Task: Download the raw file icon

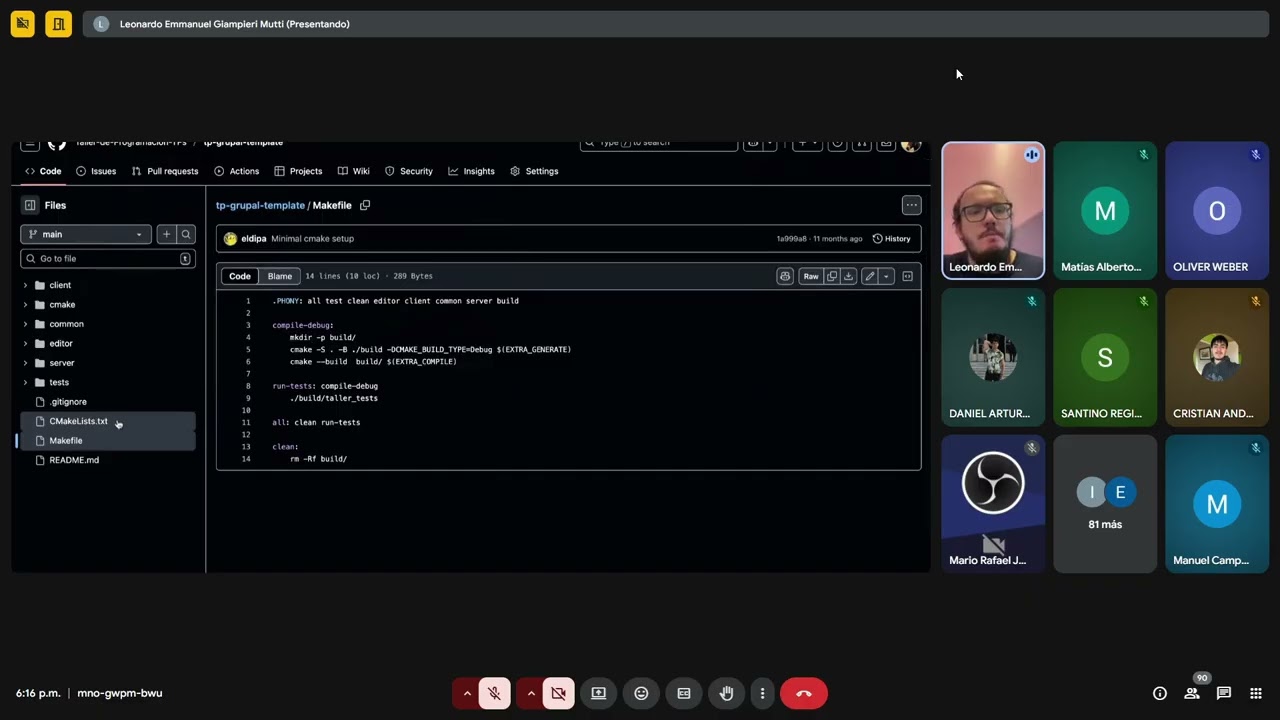Action: [x=848, y=276]
